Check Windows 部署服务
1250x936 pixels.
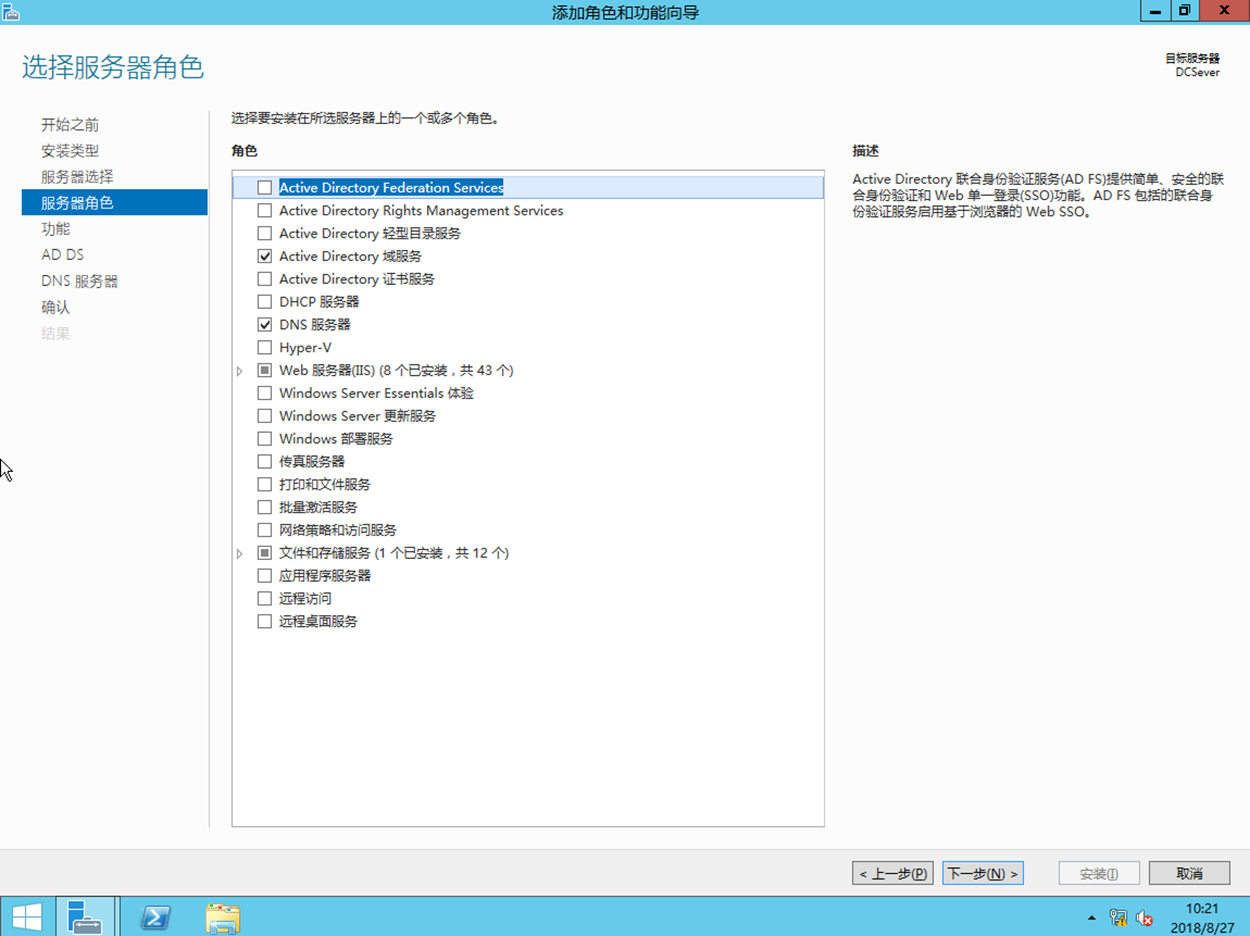tap(265, 438)
